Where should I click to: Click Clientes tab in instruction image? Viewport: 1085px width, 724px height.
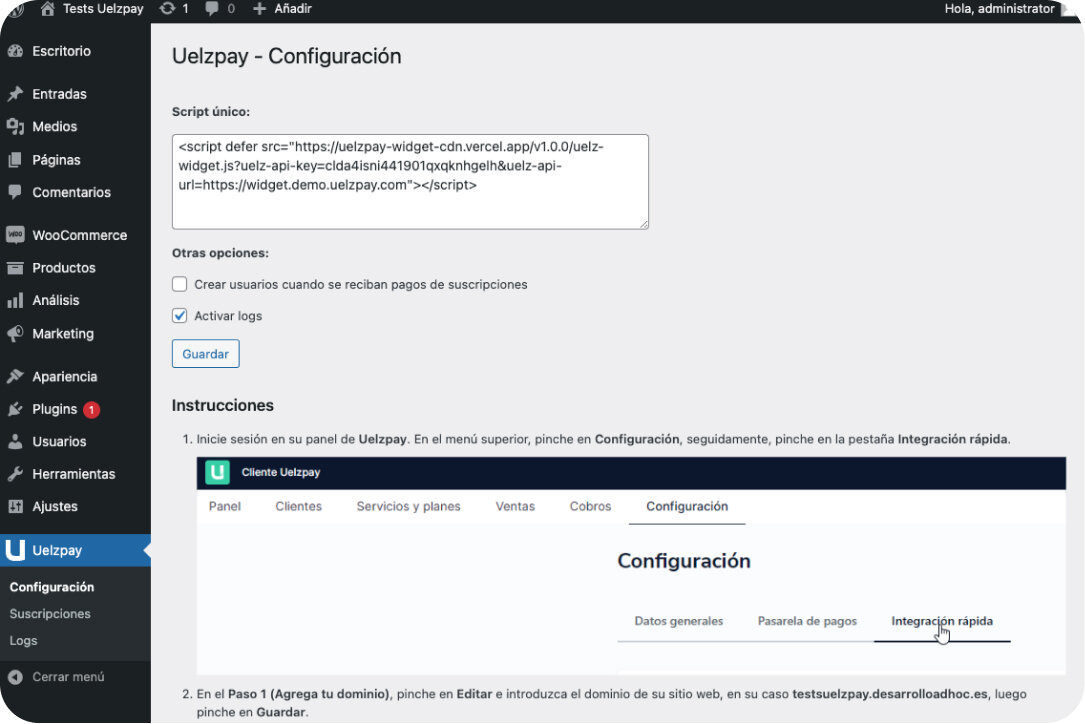click(298, 507)
